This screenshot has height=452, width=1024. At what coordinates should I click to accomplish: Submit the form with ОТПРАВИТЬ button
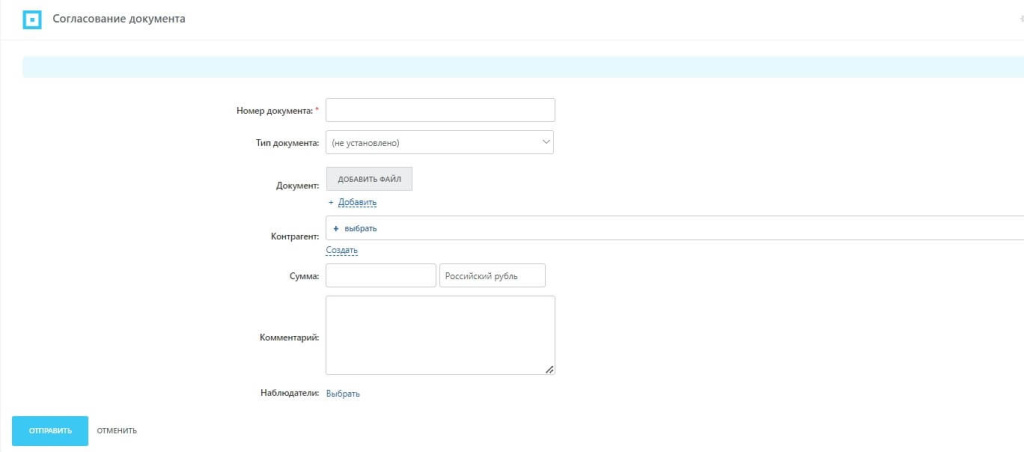pyautogui.click(x=50, y=431)
